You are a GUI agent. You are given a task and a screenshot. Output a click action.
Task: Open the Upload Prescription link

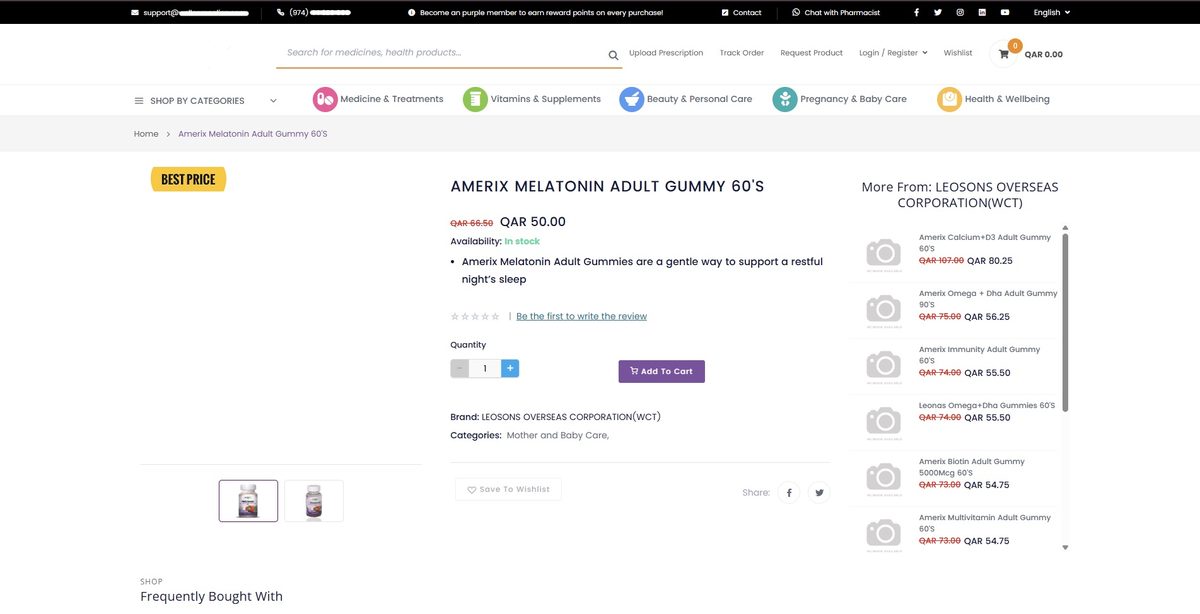click(x=666, y=53)
